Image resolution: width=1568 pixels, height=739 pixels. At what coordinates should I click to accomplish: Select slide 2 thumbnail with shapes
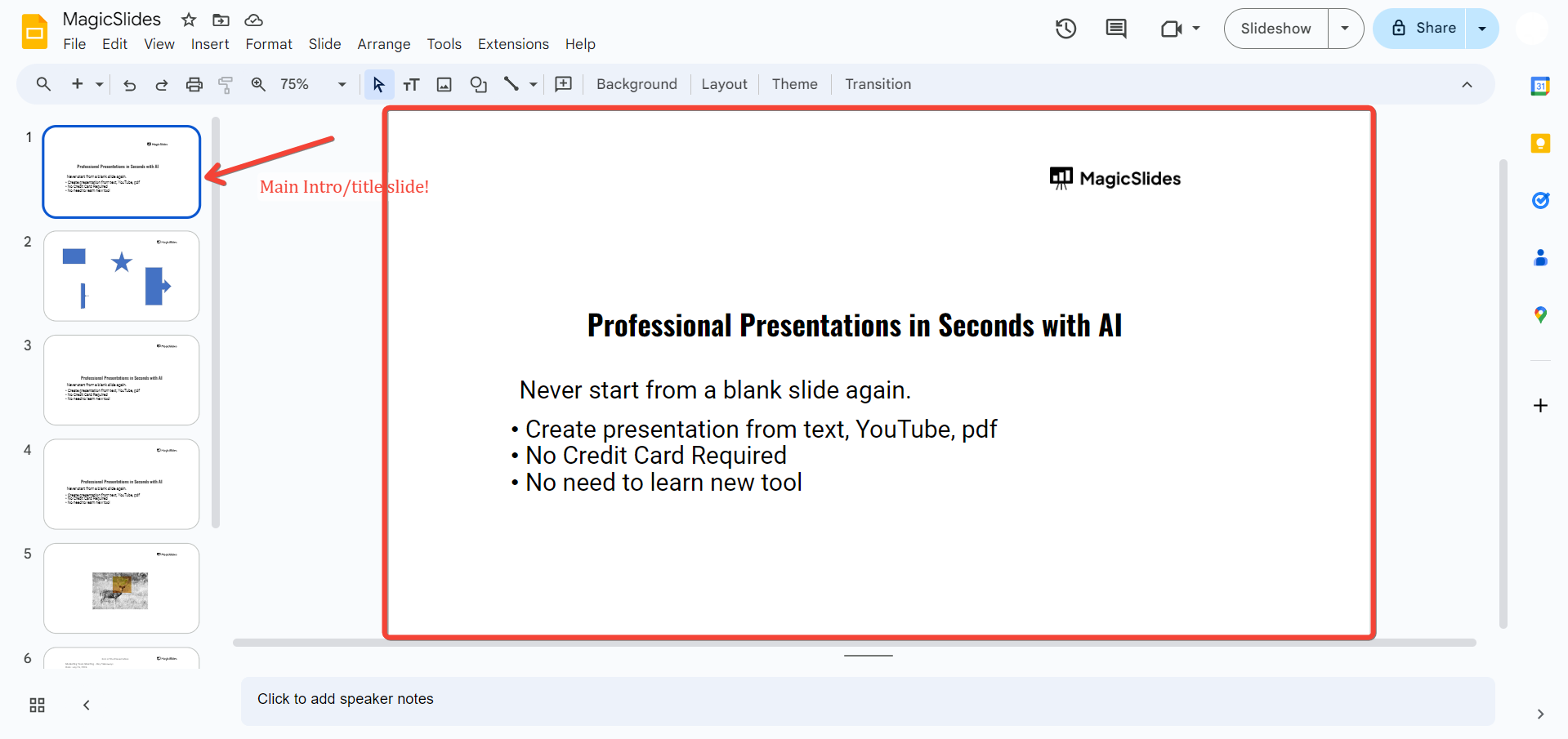pos(122,276)
